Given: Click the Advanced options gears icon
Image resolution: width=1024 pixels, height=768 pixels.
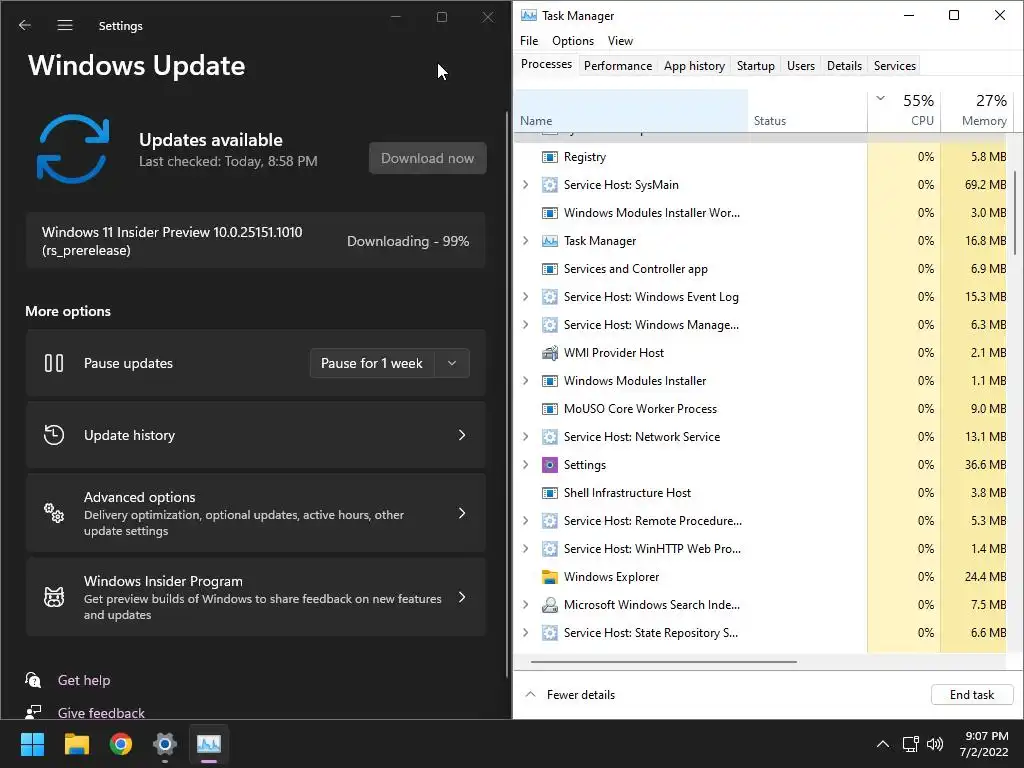Looking at the screenshot, I should tap(54, 513).
